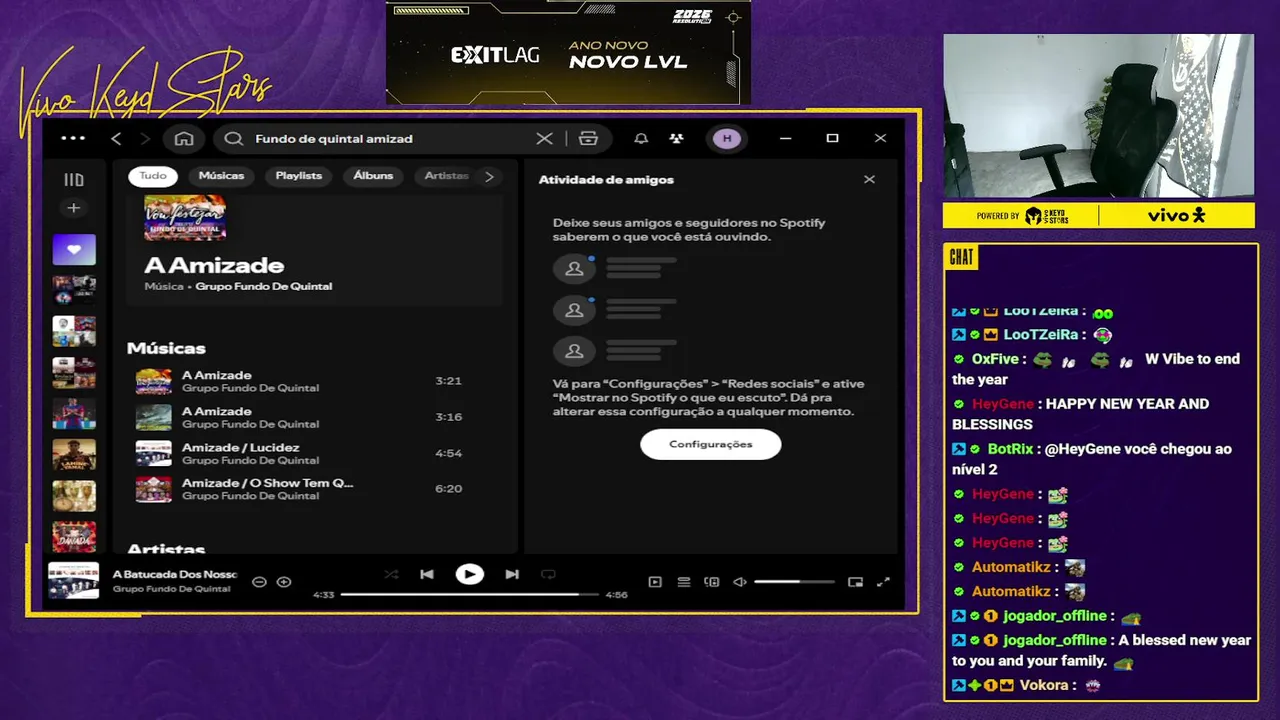1280x720 pixels.
Task: Enter full screen player
Action: pyautogui.click(x=883, y=582)
